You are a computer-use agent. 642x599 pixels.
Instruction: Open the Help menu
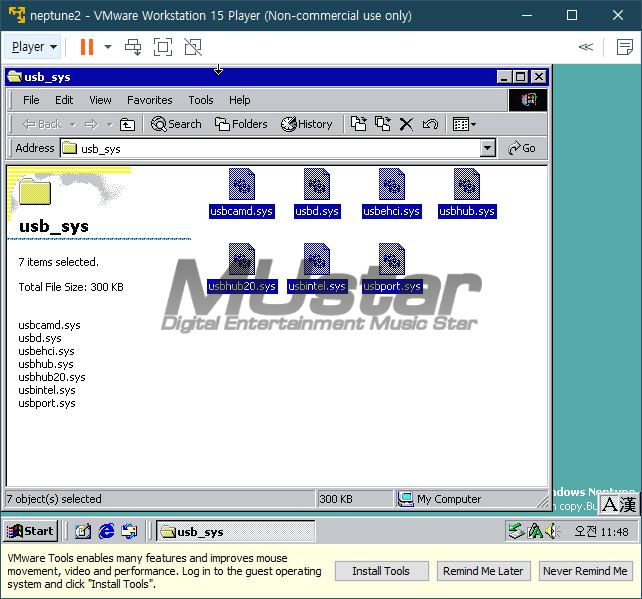coord(240,100)
